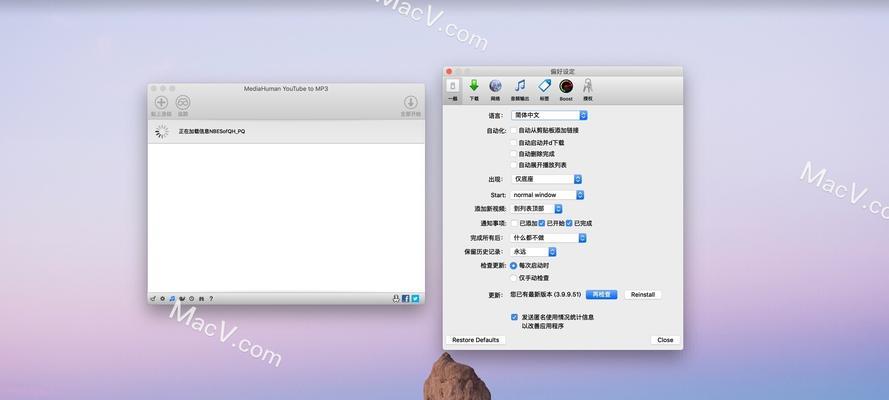The height and width of the screenshot is (400, 889).
Task: Open the 音频输出 music note tab
Action: tap(519, 90)
